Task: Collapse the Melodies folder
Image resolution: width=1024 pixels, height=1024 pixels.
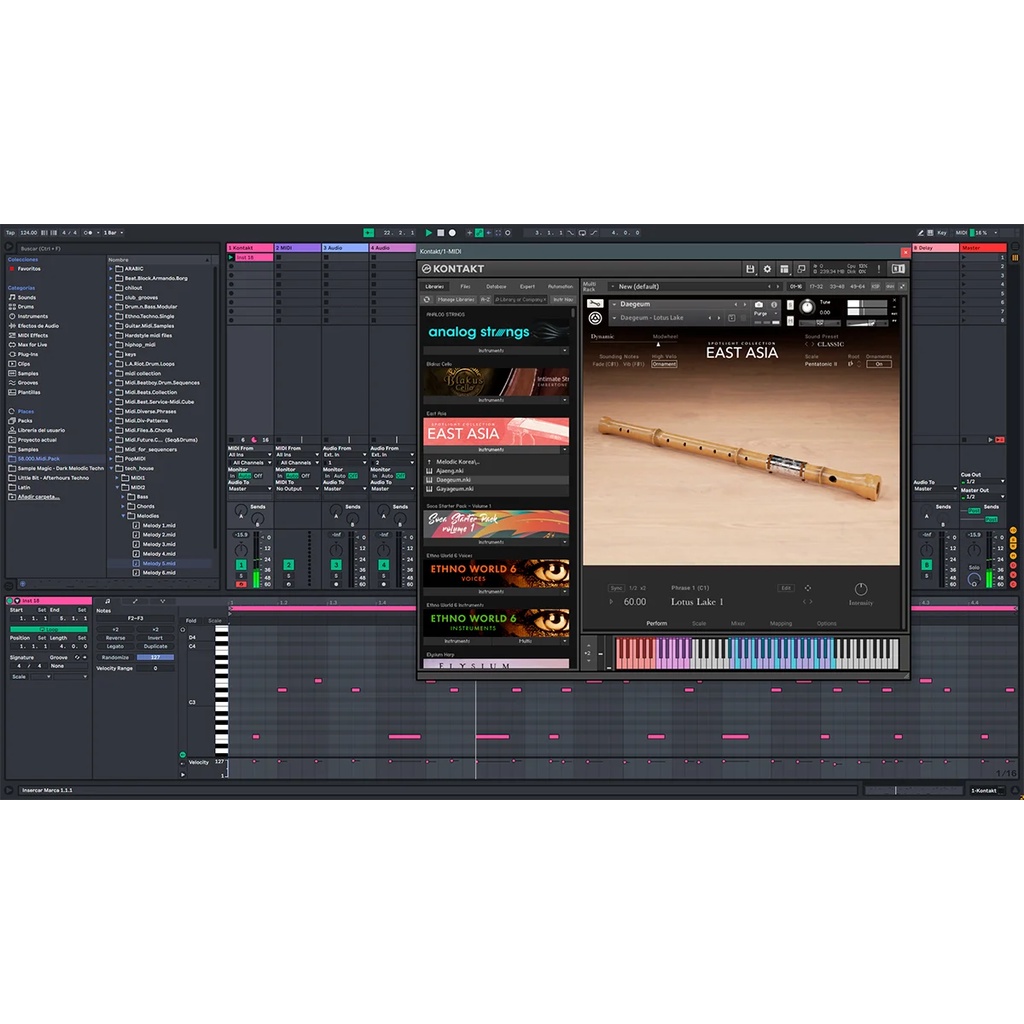Action: coord(123,516)
